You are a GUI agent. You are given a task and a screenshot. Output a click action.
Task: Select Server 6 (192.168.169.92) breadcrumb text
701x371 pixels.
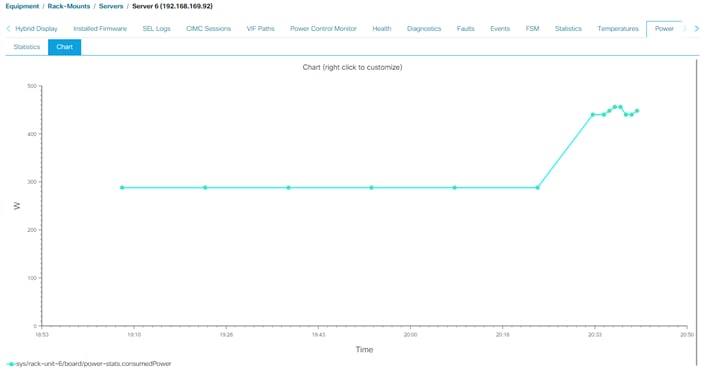(x=172, y=6)
